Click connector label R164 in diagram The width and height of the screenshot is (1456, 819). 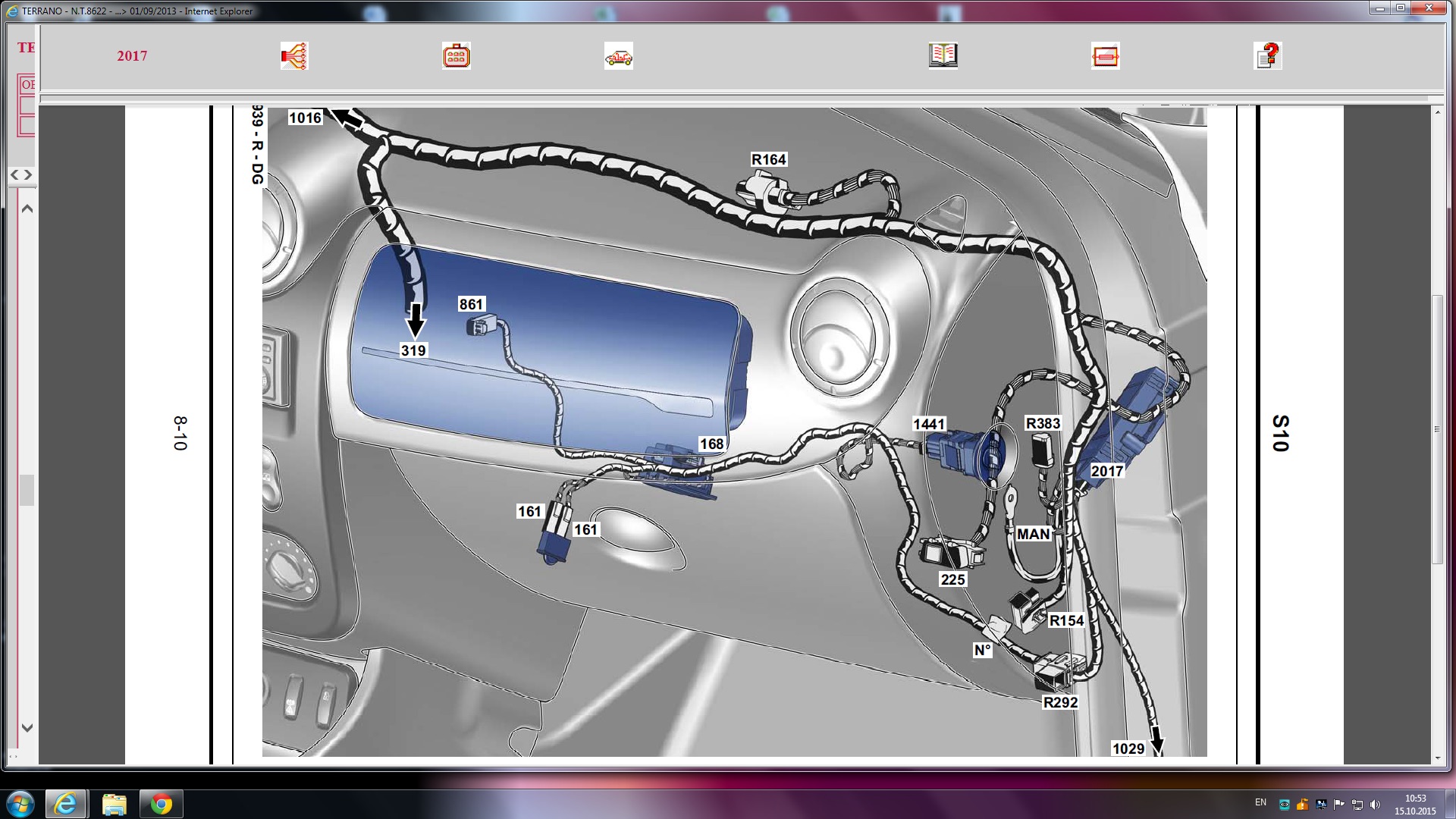[x=769, y=159]
